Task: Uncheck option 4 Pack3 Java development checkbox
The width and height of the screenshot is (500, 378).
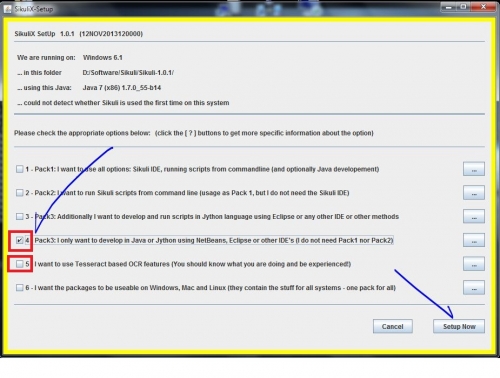Action: tap(20, 240)
